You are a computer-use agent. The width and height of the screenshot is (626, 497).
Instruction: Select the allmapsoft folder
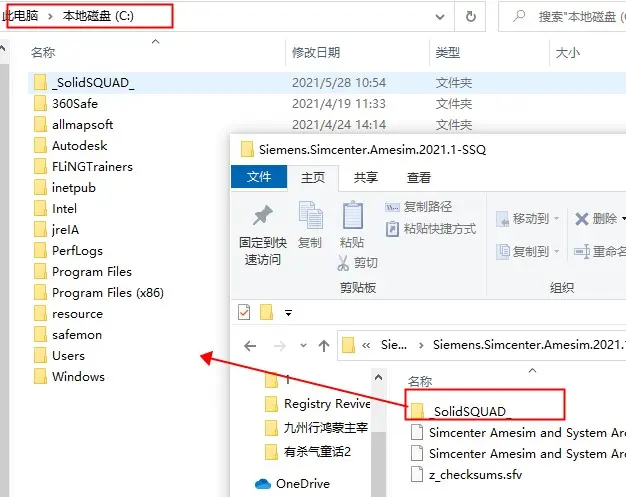82,125
